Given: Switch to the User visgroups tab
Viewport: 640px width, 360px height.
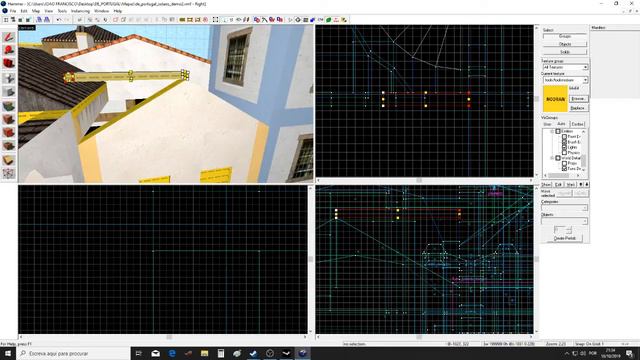Looking at the screenshot, I should click(547, 124).
